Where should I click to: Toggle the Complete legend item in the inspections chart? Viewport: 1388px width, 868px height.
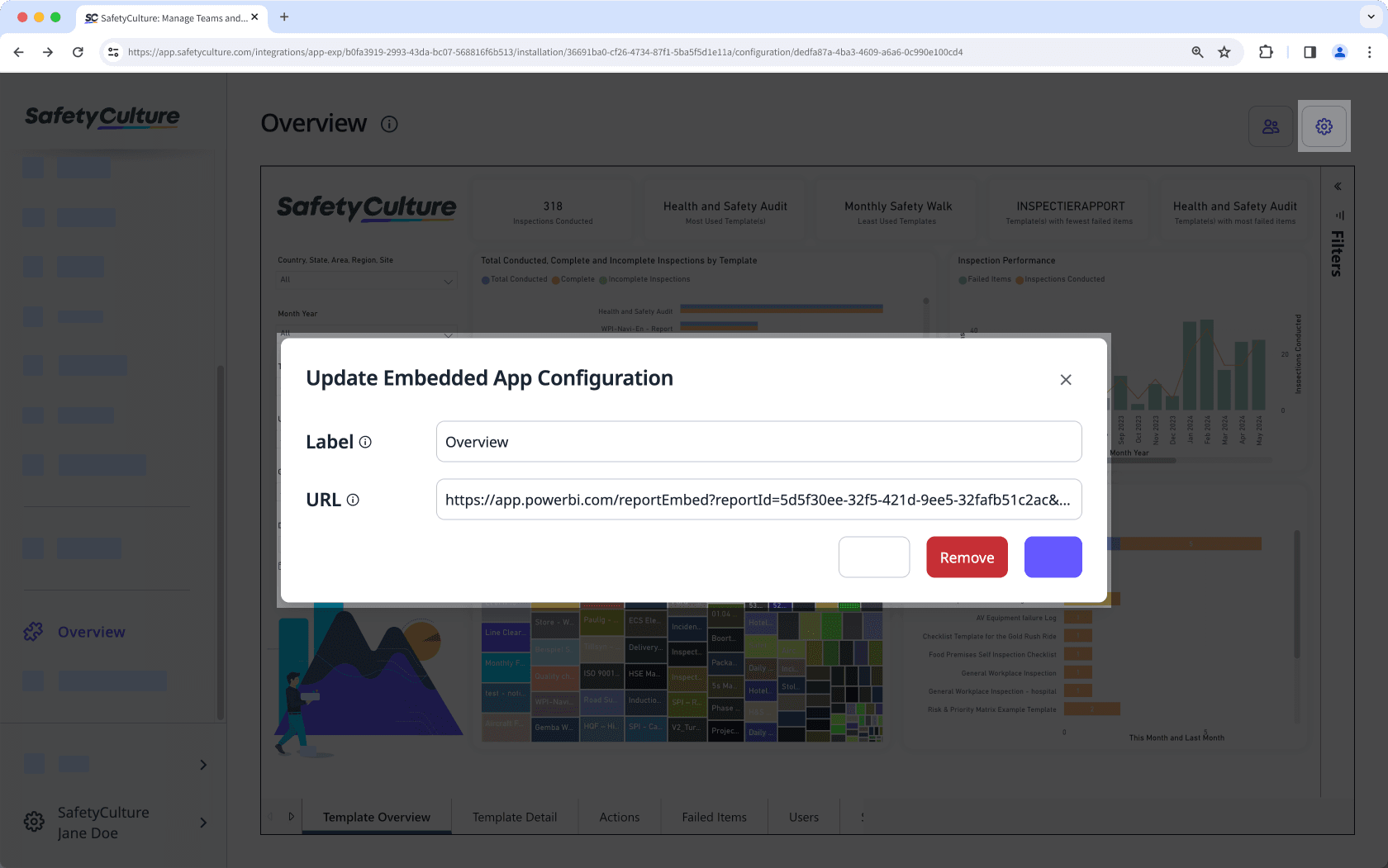click(574, 279)
